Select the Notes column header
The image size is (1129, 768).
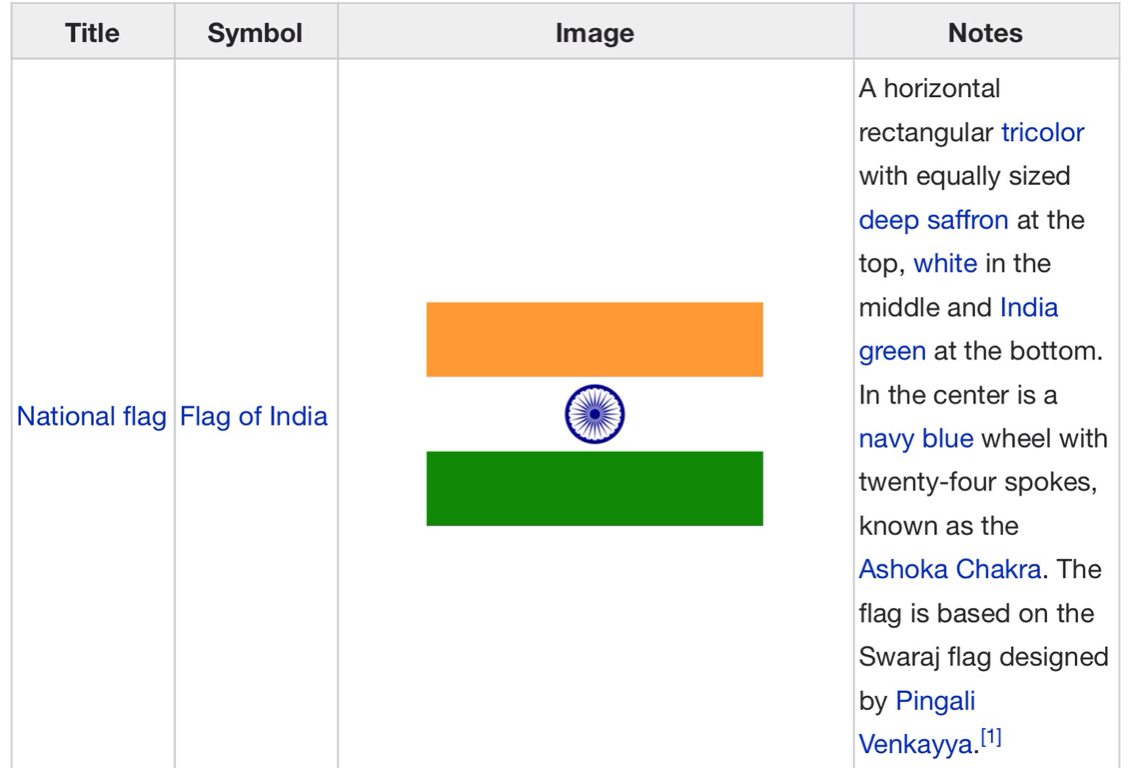pyautogui.click(x=985, y=33)
